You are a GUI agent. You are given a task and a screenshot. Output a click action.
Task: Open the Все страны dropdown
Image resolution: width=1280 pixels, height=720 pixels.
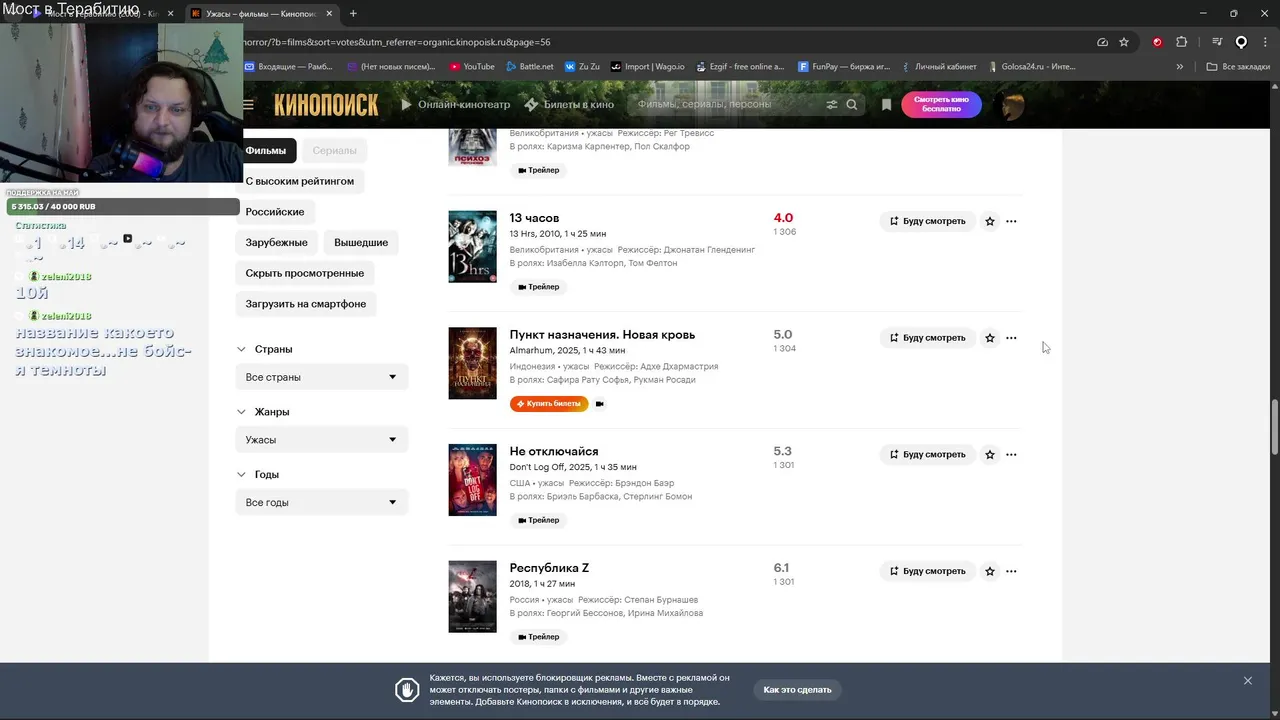click(x=322, y=377)
